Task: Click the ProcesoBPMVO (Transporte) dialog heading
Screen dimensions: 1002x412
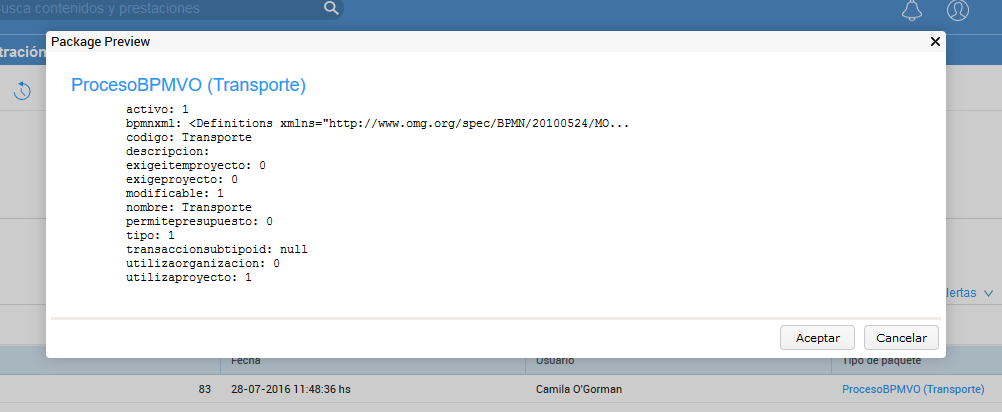Action: coord(188,85)
